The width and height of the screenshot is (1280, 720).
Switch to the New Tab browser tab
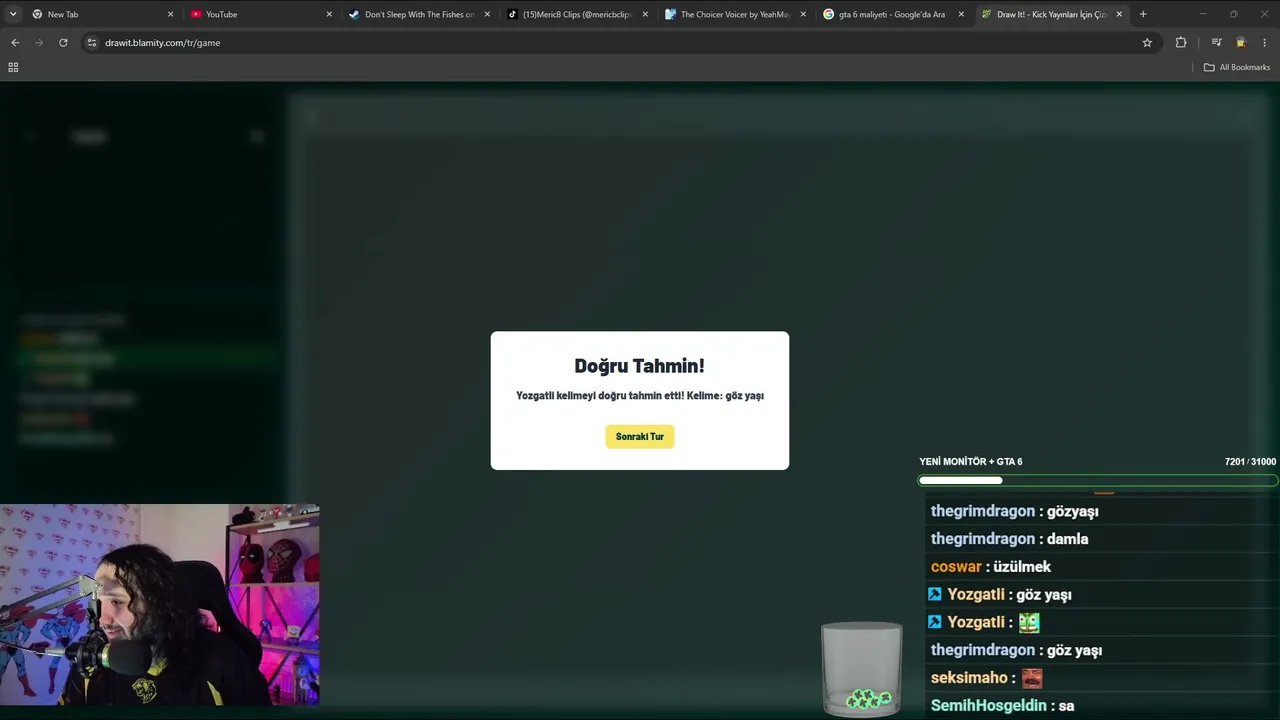(x=101, y=14)
